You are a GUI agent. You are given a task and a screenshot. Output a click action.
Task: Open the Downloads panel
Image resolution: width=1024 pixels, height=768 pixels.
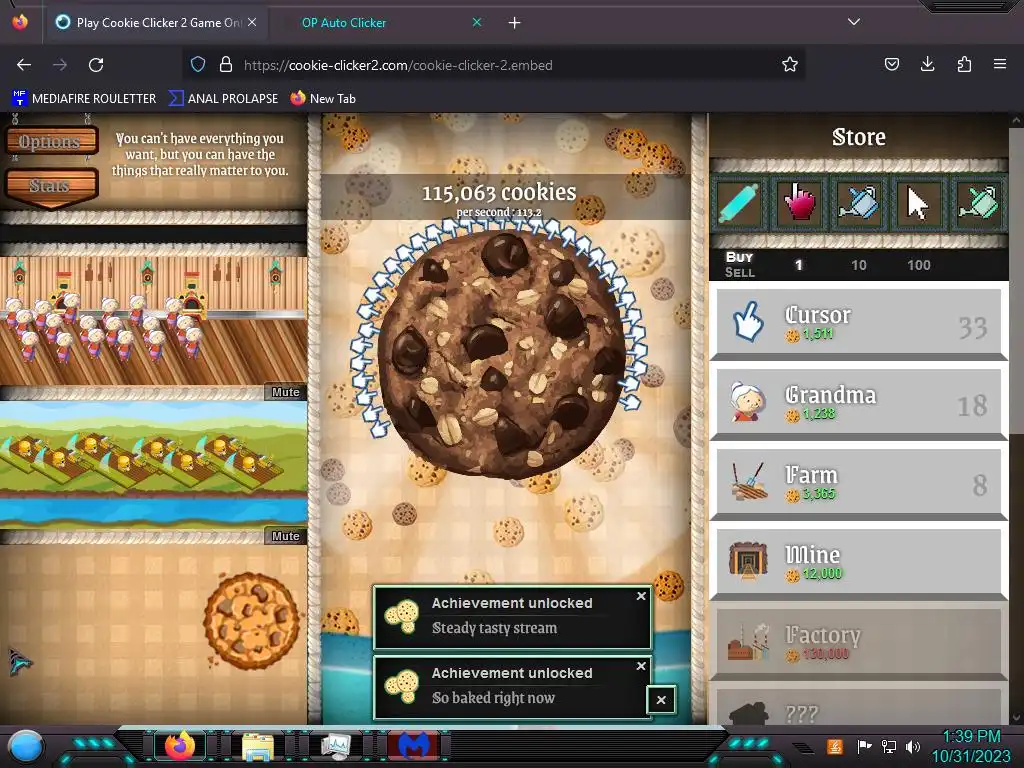click(927, 64)
